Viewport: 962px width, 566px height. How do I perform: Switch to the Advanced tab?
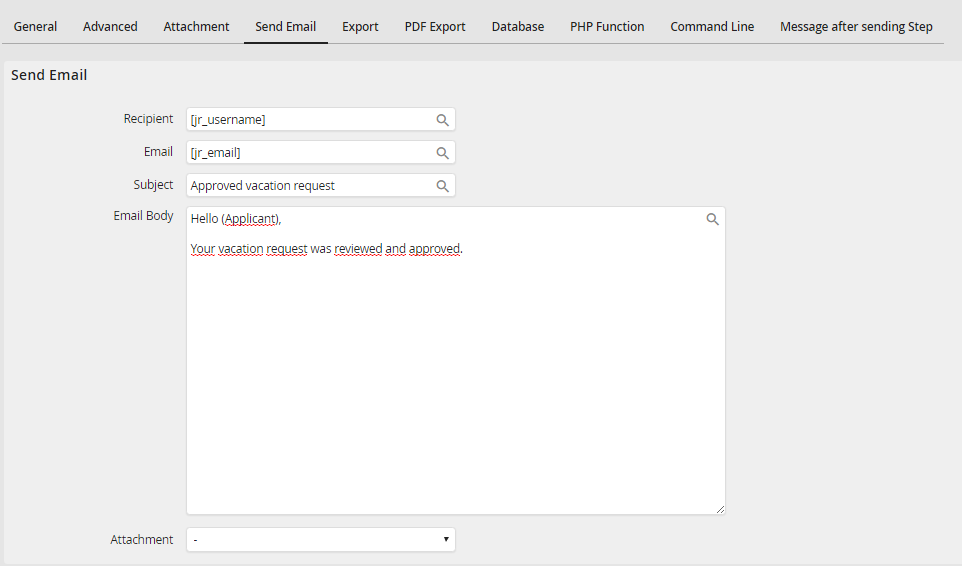click(x=110, y=27)
